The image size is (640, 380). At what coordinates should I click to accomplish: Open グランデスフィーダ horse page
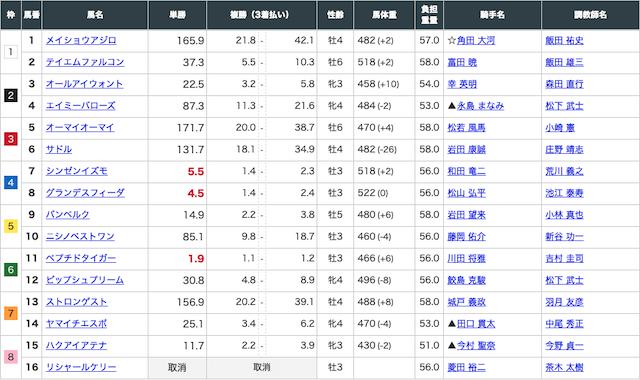(85, 193)
